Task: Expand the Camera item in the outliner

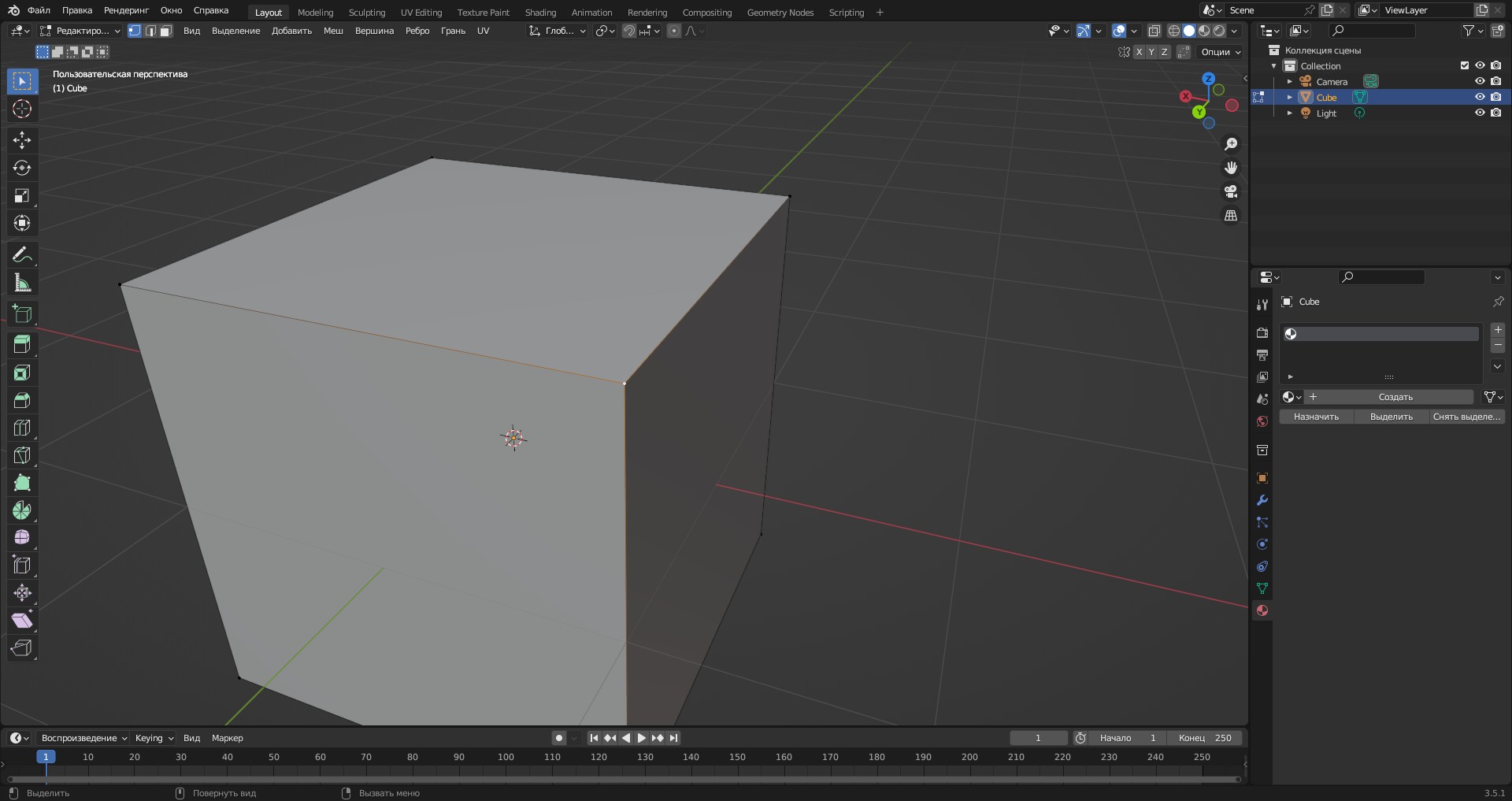Action: (1289, 81)
